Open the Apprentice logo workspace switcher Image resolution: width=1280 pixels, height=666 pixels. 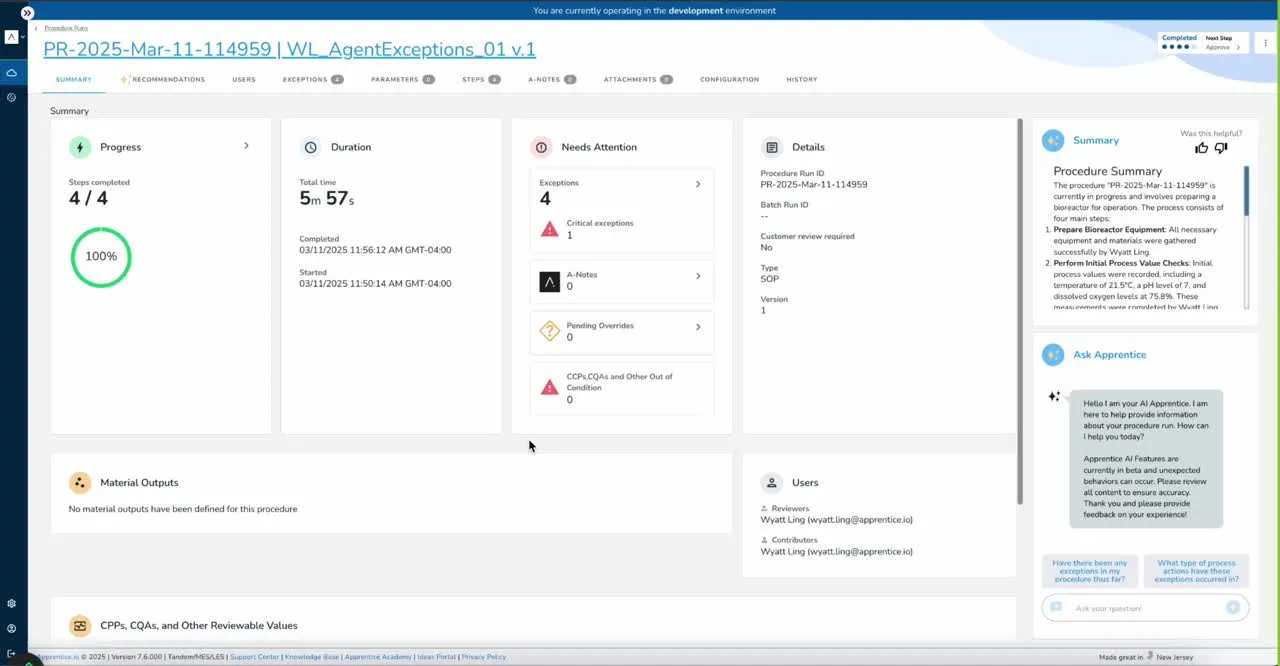tap(12, 37)
